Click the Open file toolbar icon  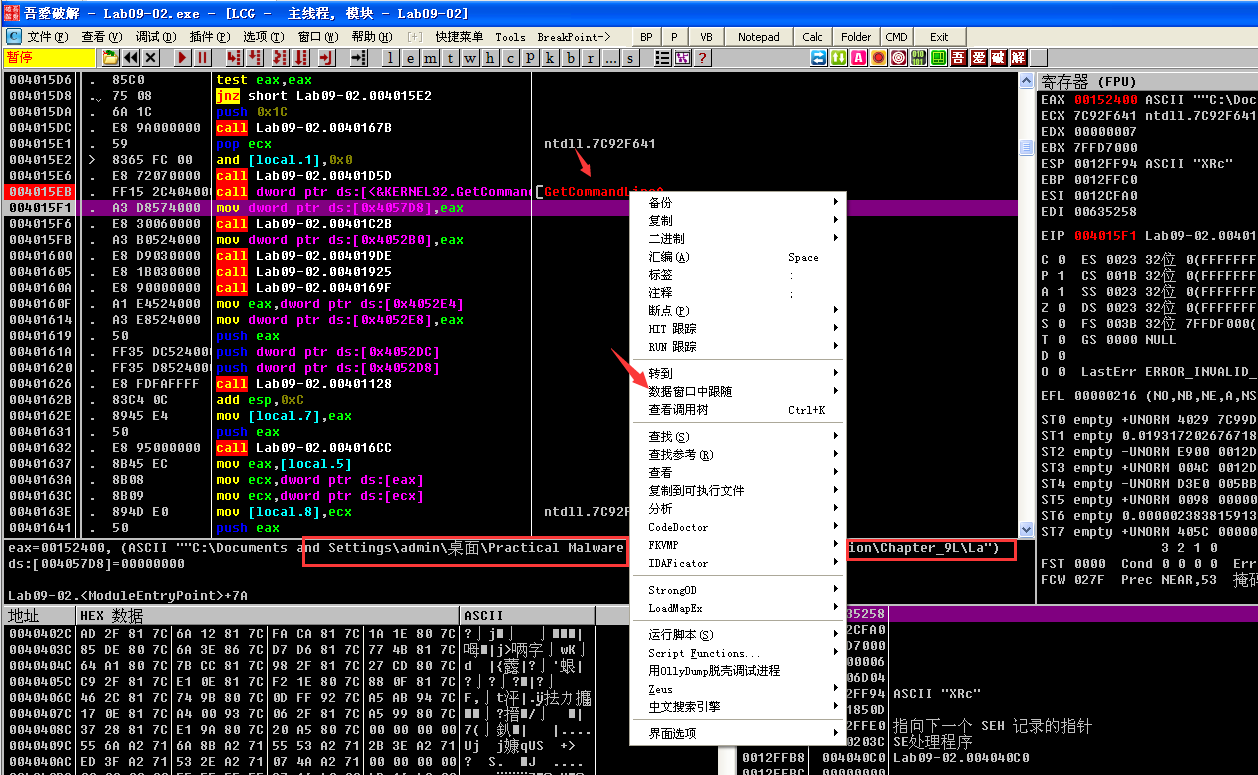[110, 58]
